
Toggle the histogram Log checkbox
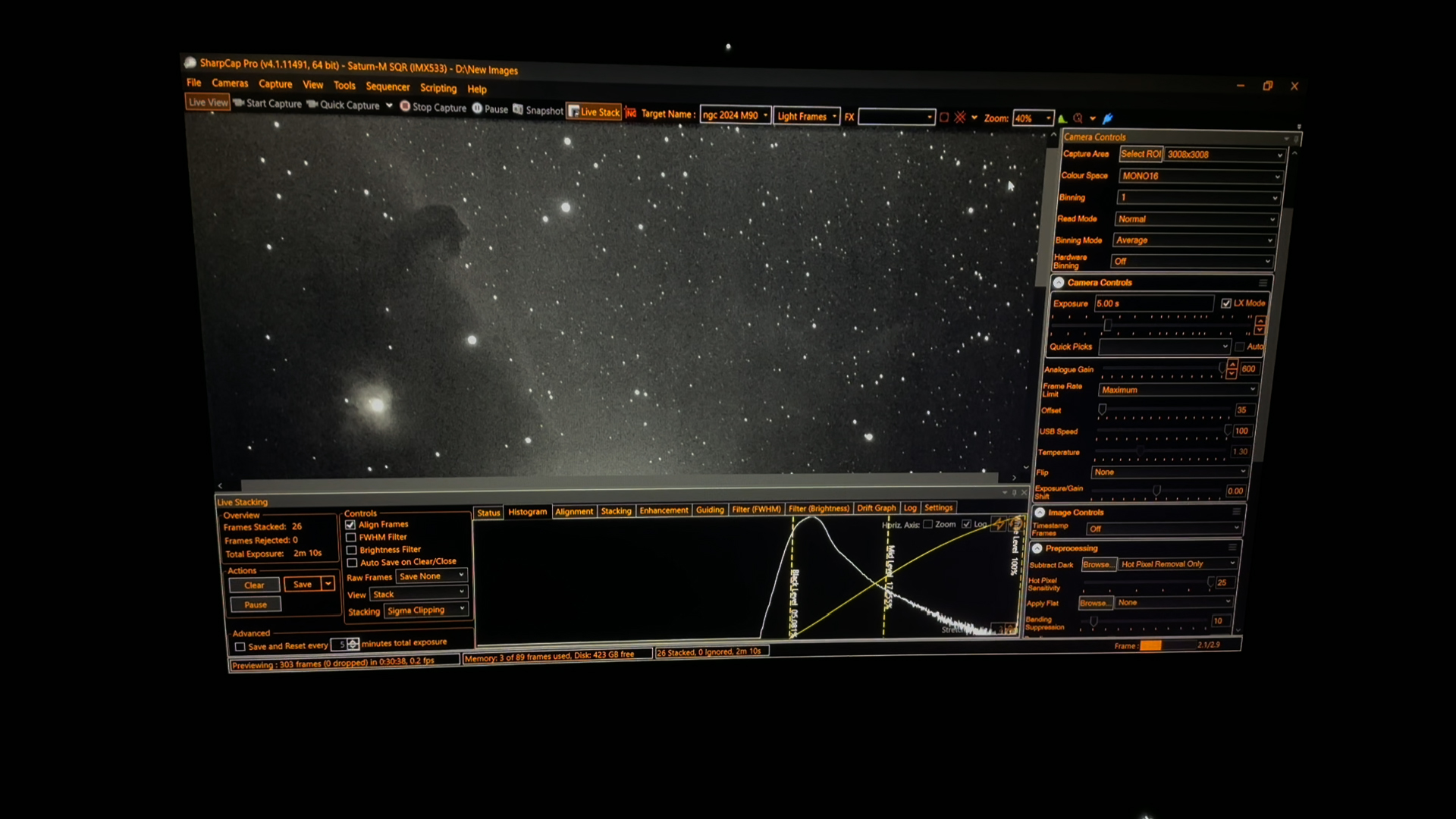tap(966, 524)
